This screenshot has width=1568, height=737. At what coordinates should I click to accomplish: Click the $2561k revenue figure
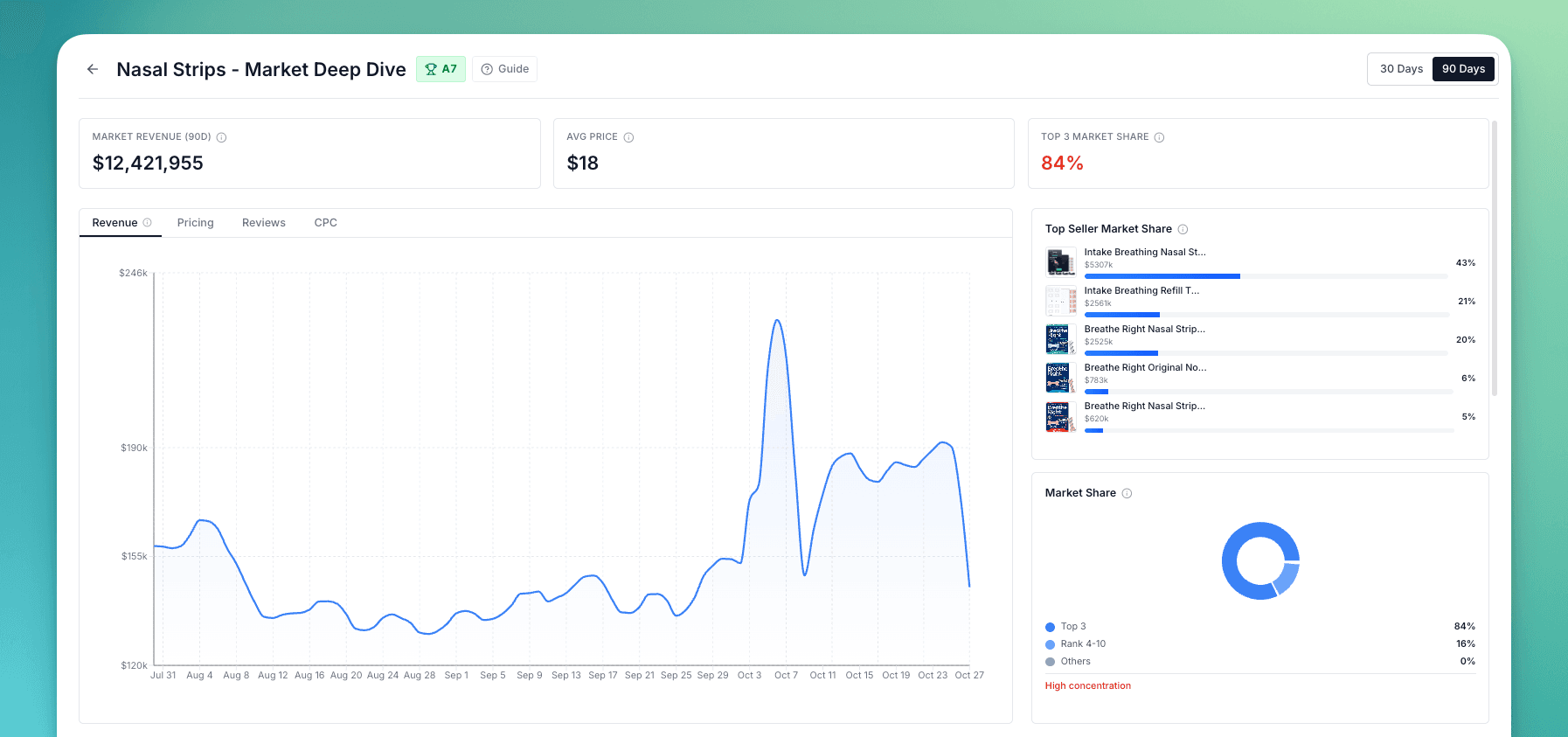[x=1098, y=303]
